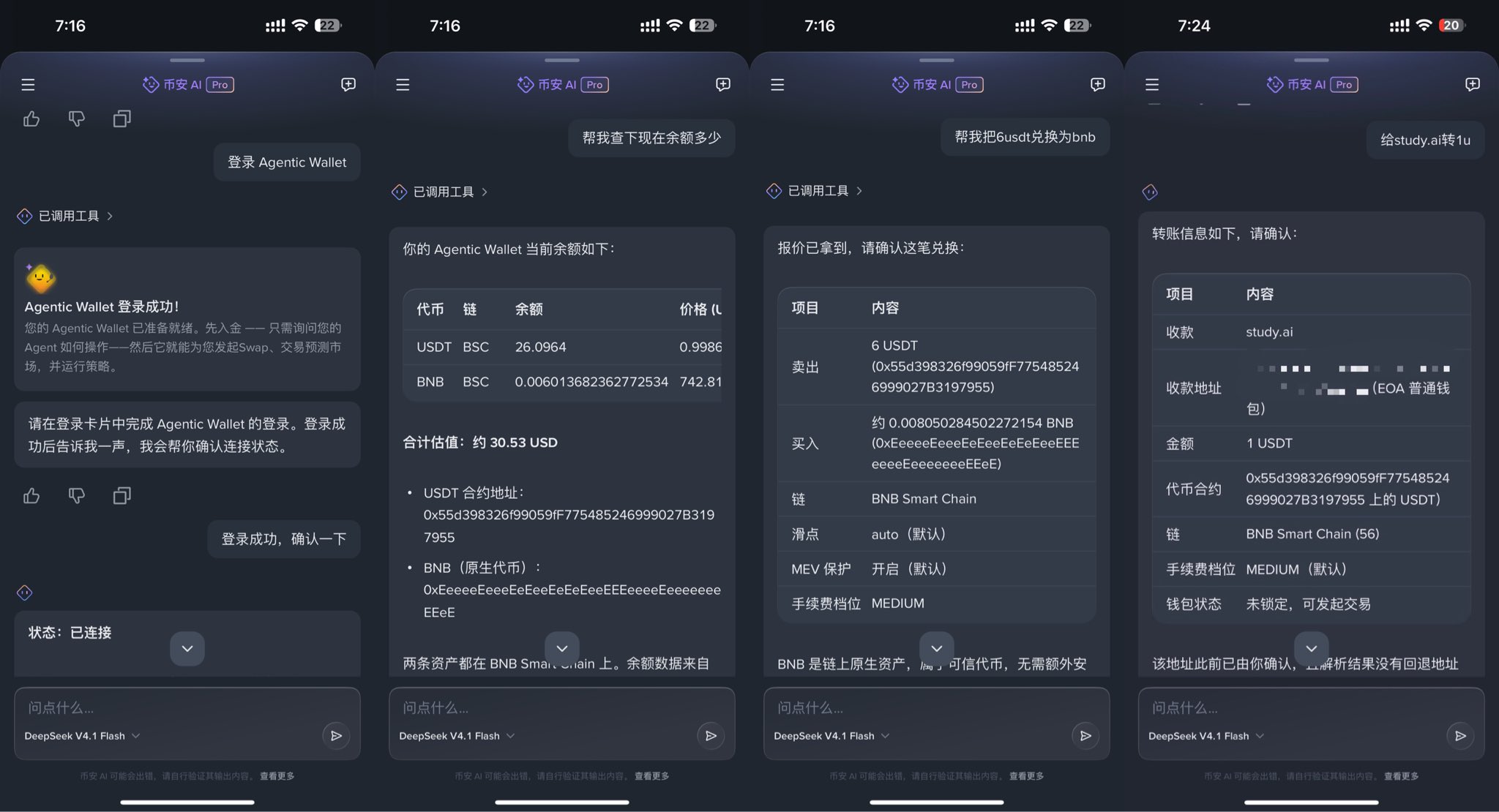Select 'study.ai' recipient cell
Viewport: 1499px width, 812px height.
point(1269,332)
